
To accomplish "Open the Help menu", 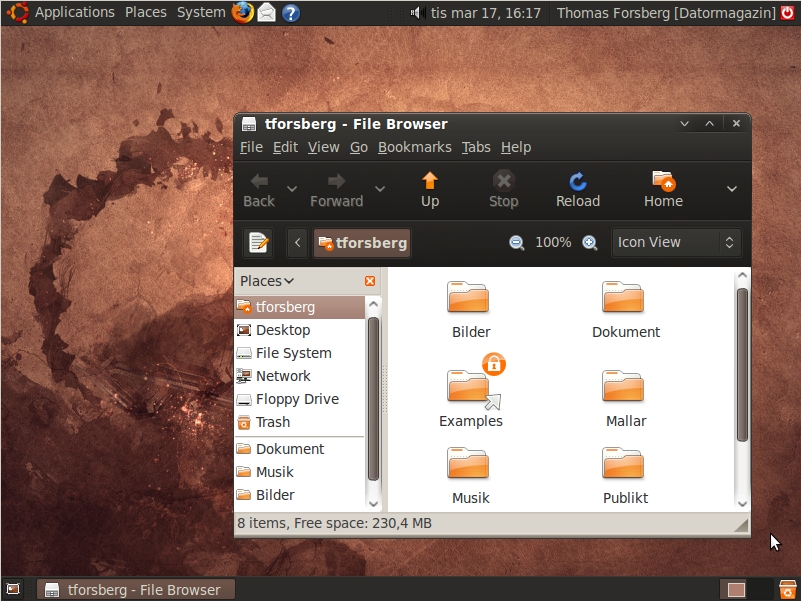I will pyautogui.click(x=516, y=147).
